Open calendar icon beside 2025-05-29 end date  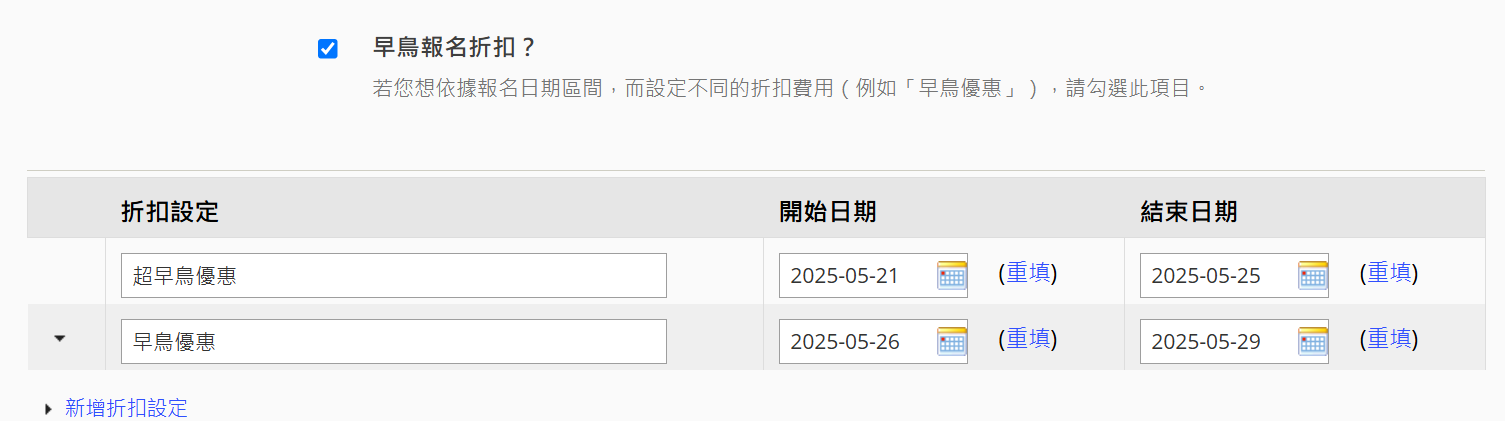pos(1313,342)
